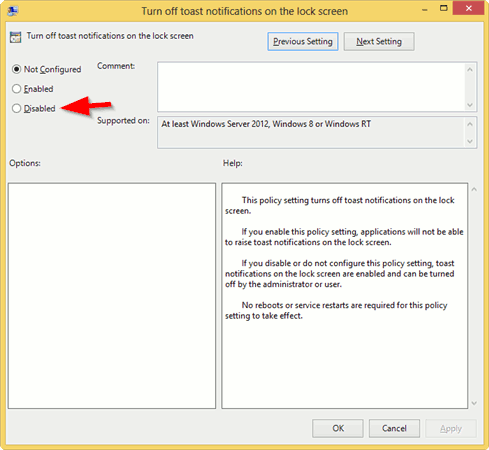This screenshot has width=489, height=450.
Task: Dismiss dialog with Cancel button
Action: coord(394,428)
